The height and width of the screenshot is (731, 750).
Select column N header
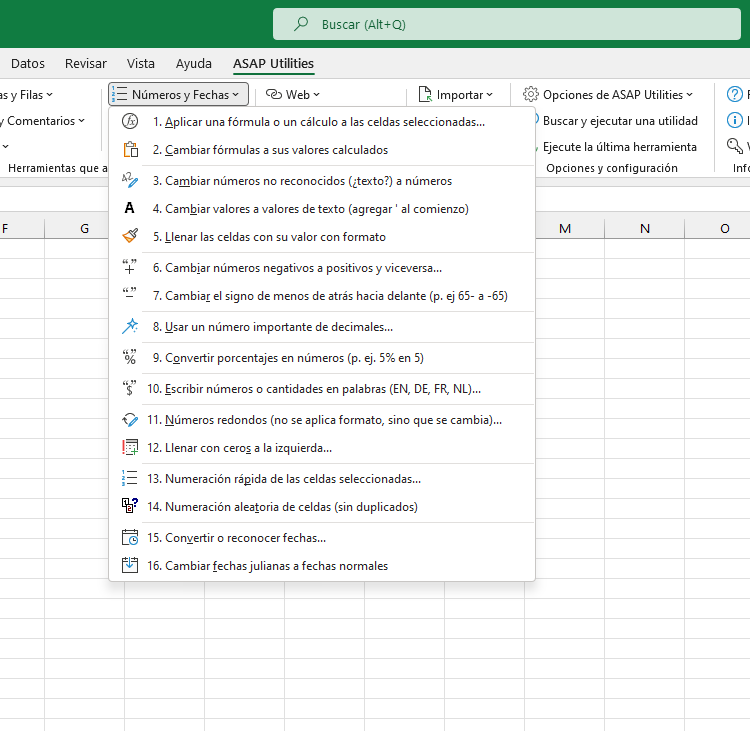pyautogui.click(x=645, y=228)
